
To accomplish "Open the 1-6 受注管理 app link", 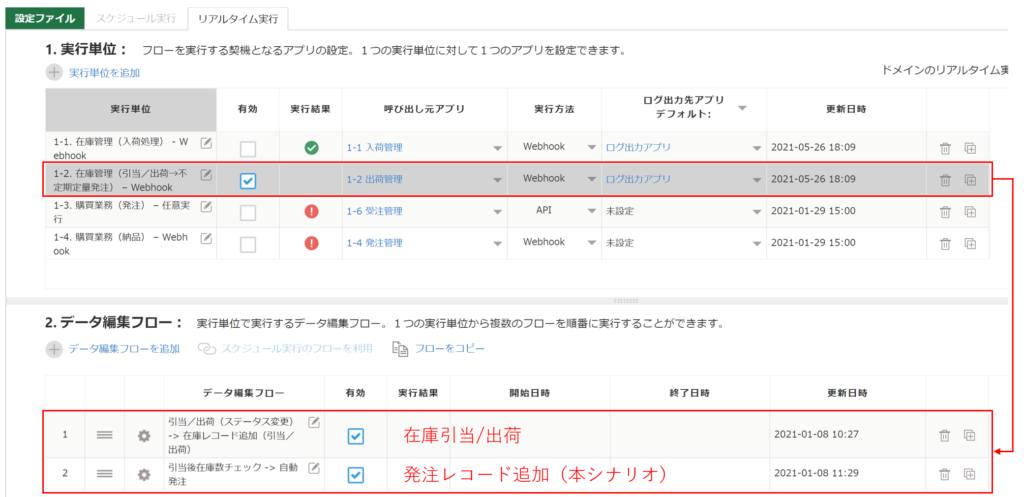I will 374,211.
